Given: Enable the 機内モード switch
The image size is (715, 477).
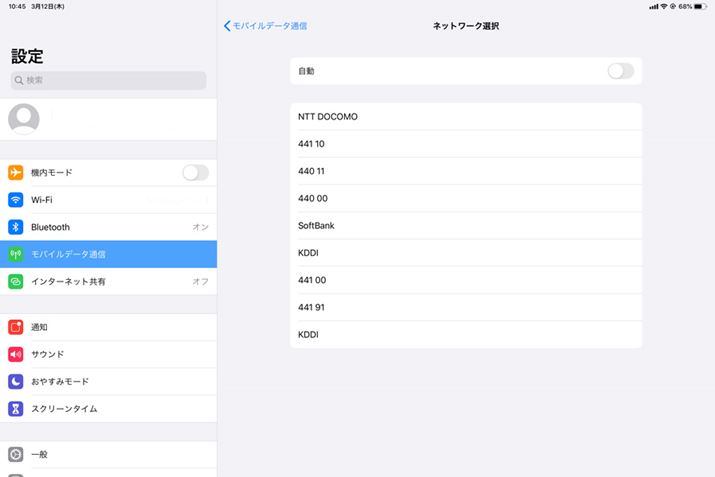Looking at the screenshot, I should click(196, 172).
